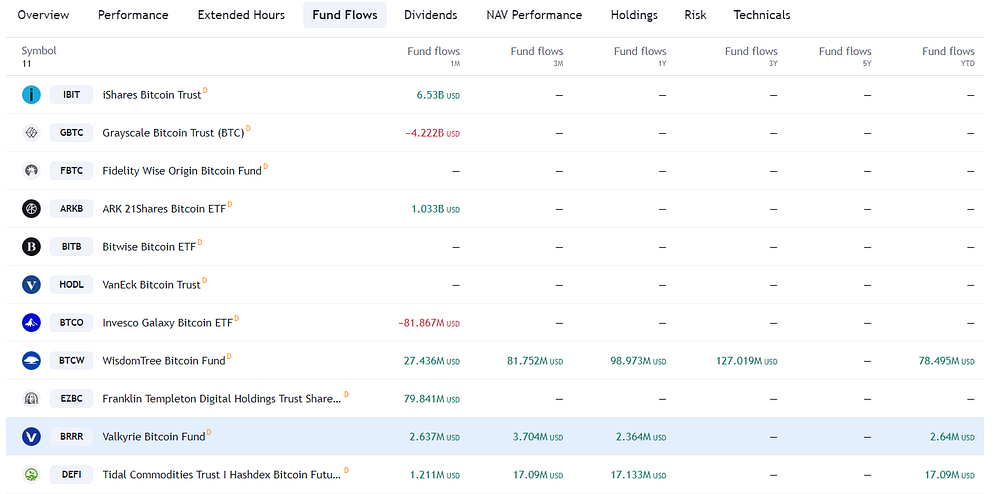Screen dimensions: 1000x494
Task: Open Franklin Templeton Digital Holdings Trust name
Action: pos(221,399)
